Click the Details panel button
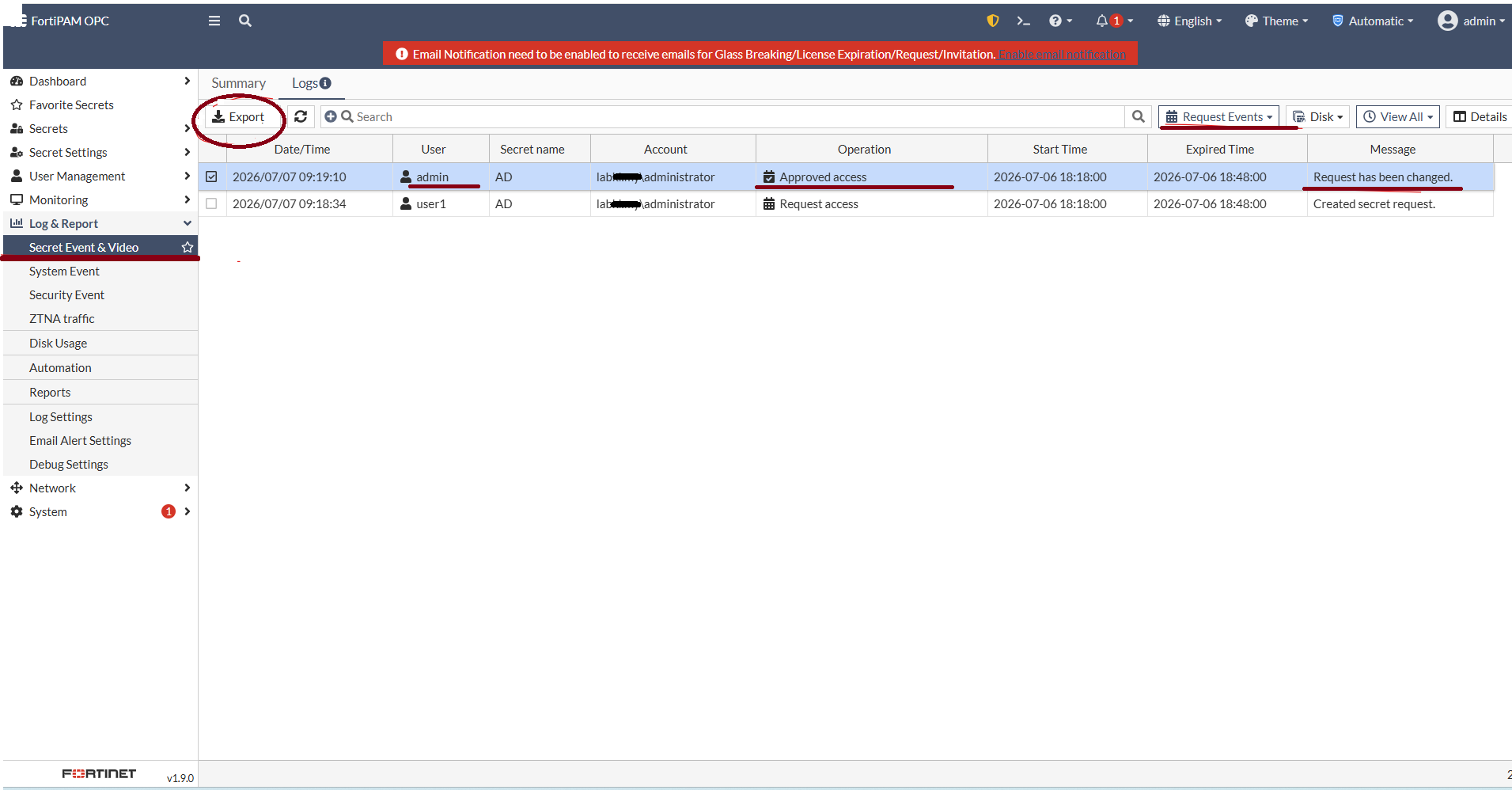 [1480, 116]
